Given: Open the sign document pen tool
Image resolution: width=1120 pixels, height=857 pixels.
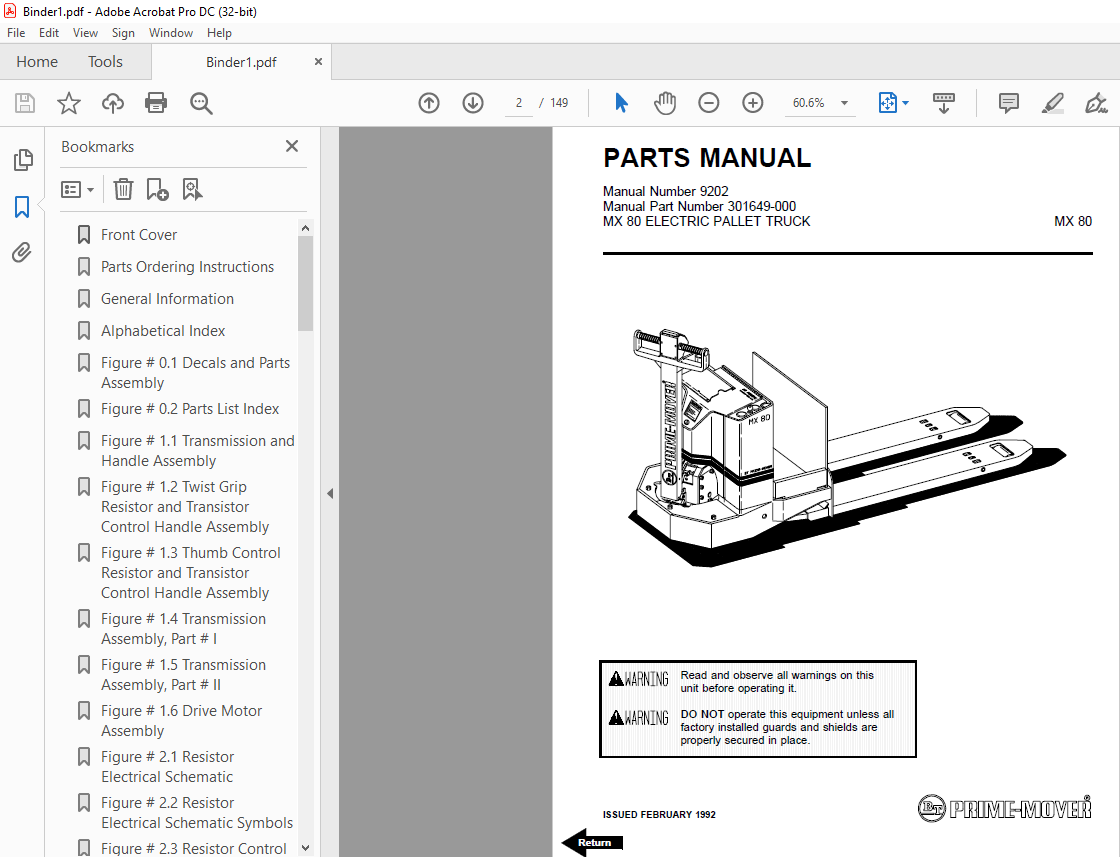Looking at the screenshot, I should click(1096, 103).
